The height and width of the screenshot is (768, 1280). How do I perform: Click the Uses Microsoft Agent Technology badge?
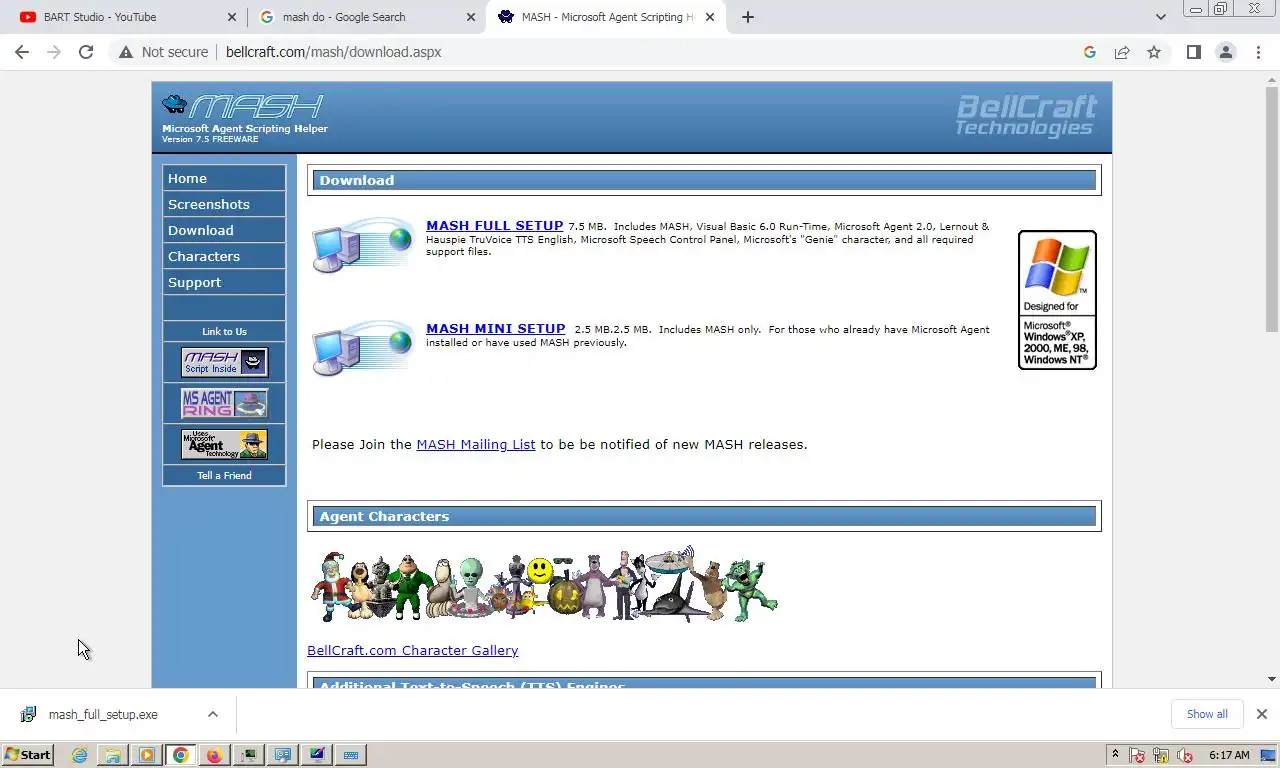(x=224, y=444)
